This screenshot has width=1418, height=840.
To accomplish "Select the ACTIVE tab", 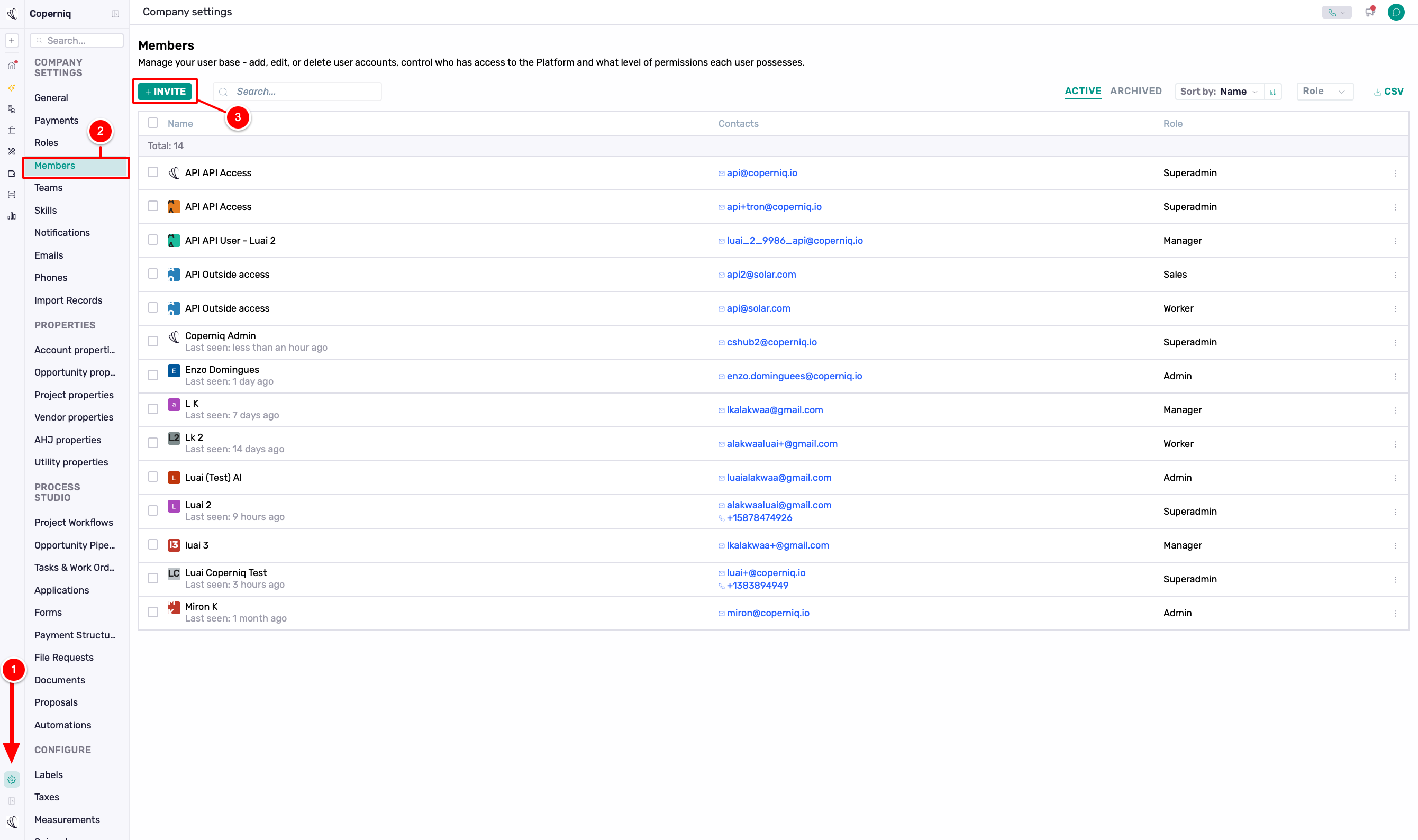I will pyautogui.click(x=1083, y=91).
